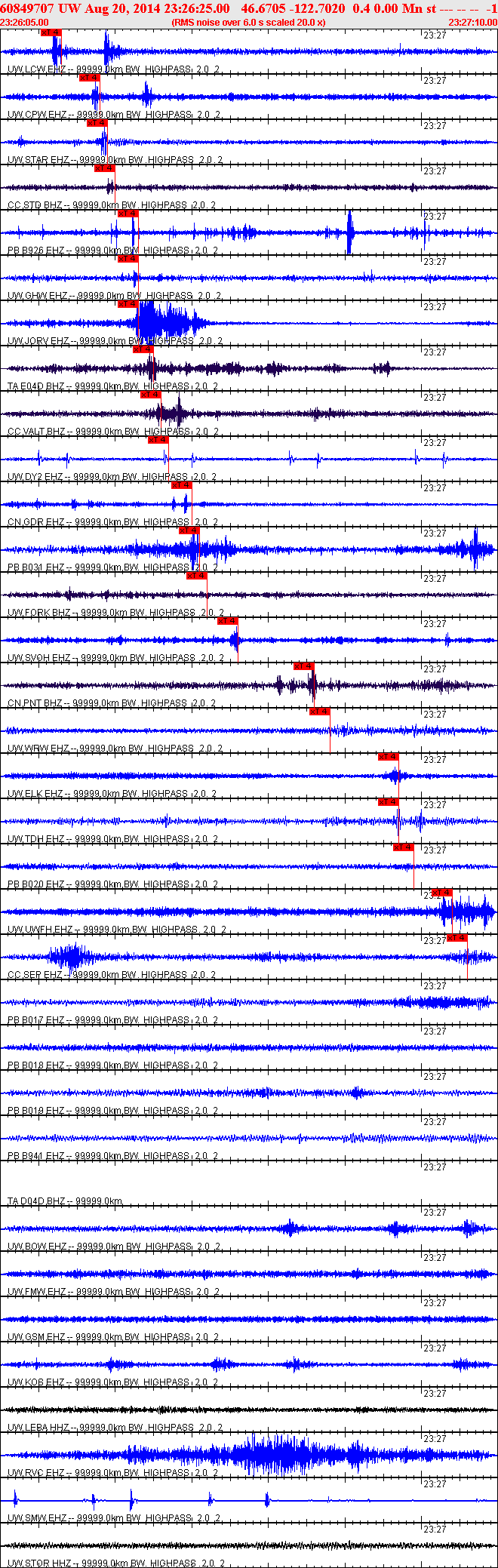Click the 'UW.BOW EHZ' station label
Screen dimensions: 498x1568
(x=37, y=1247)
